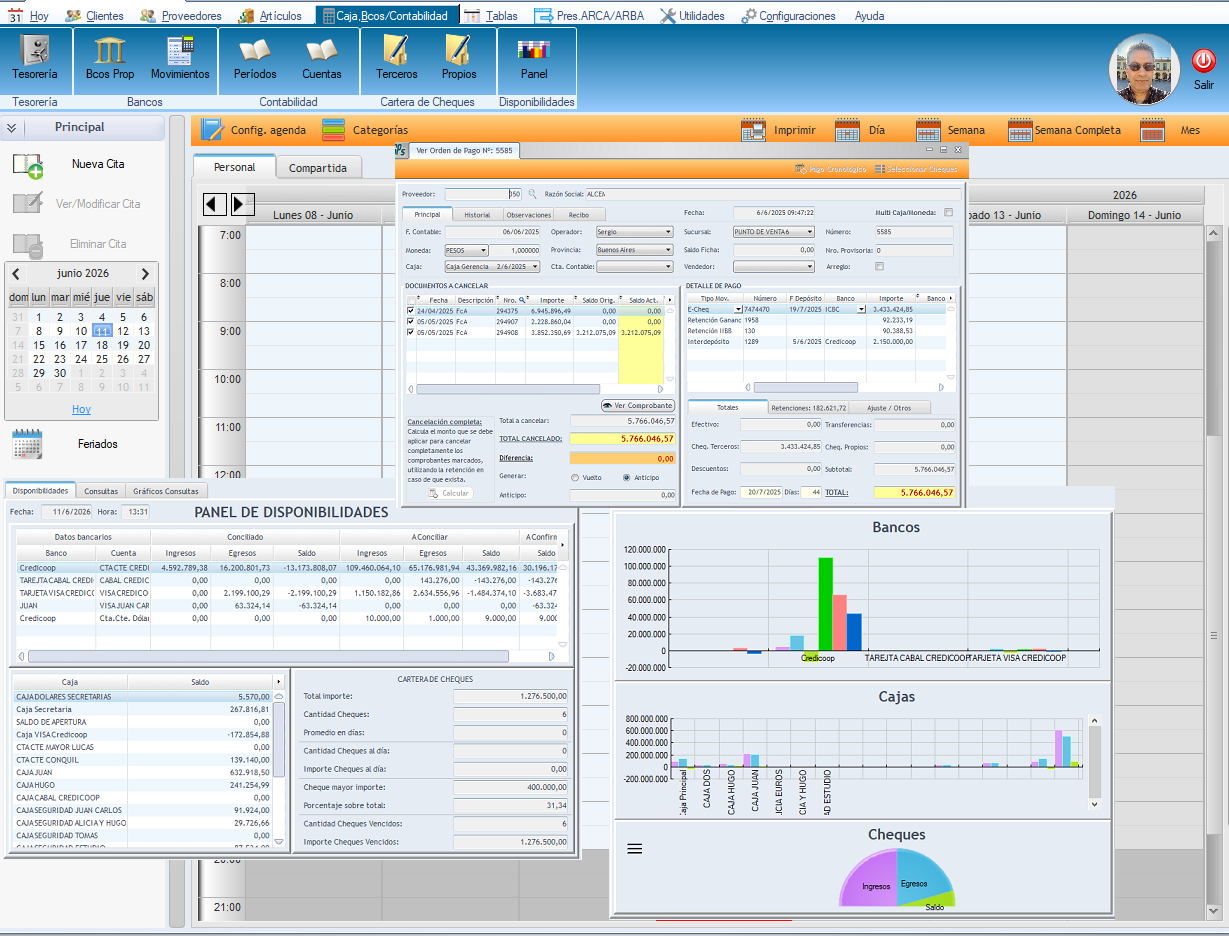
Task: Switch to Historial tab in payment order
Action: [x=477, y=214]
